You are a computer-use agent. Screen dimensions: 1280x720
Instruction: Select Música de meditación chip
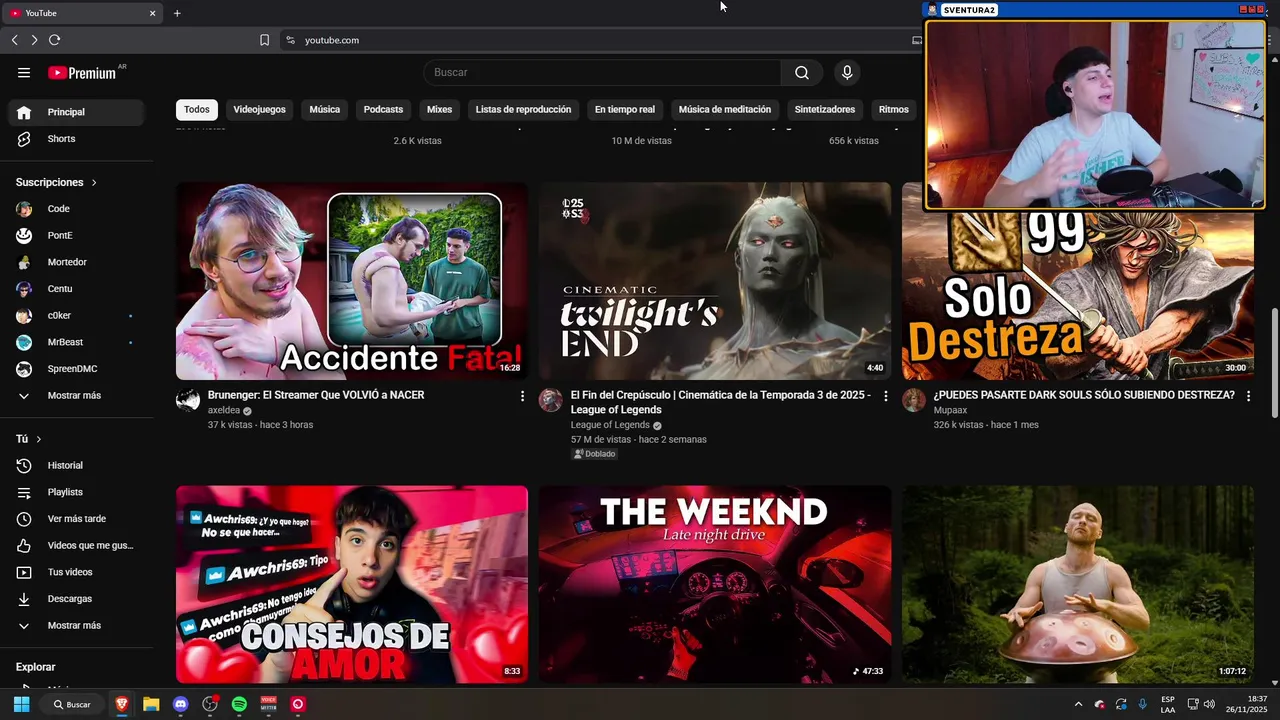click(x=725, y=110)
